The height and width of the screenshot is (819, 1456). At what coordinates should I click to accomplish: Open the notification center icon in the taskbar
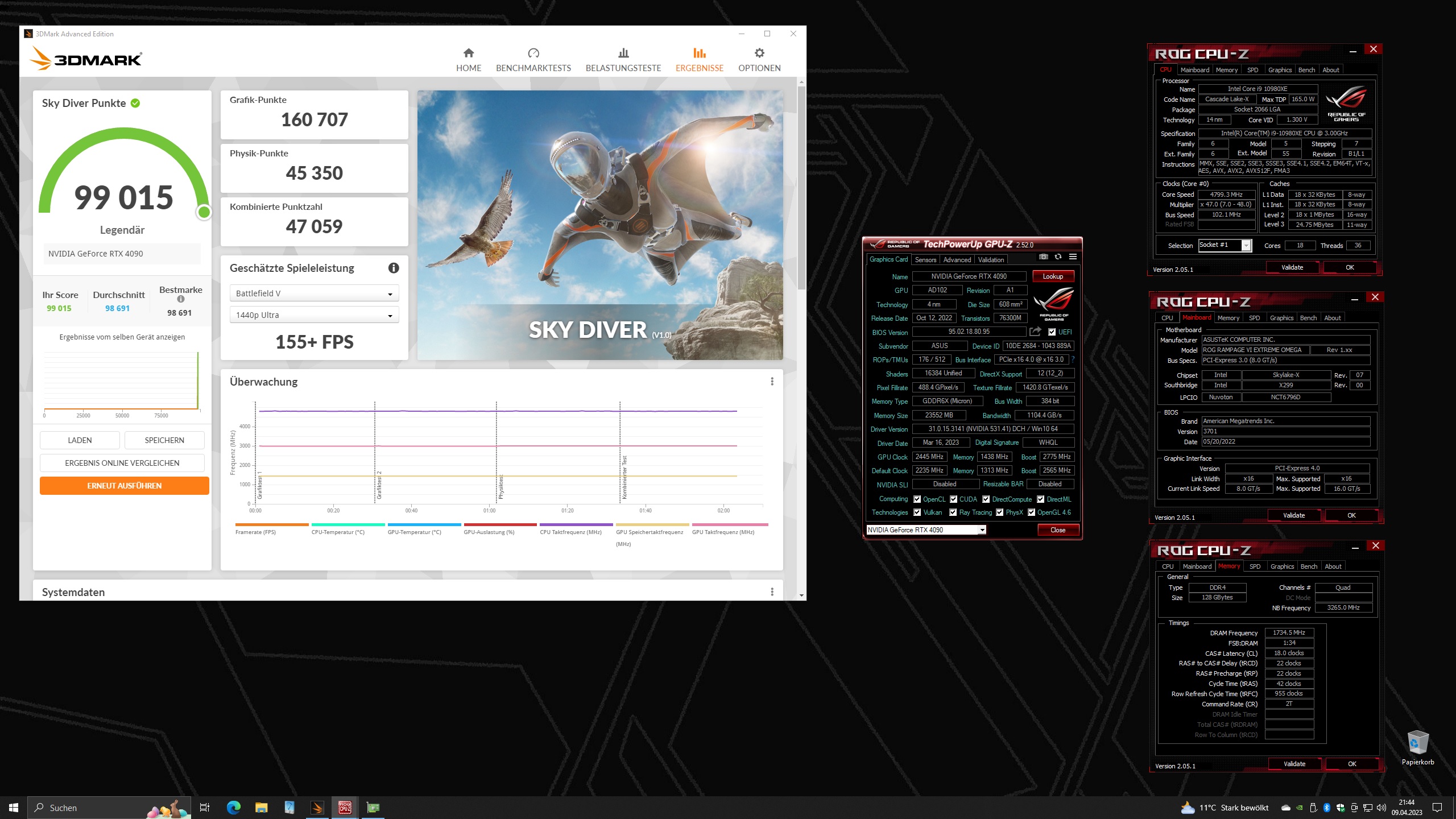(1437, 808)
